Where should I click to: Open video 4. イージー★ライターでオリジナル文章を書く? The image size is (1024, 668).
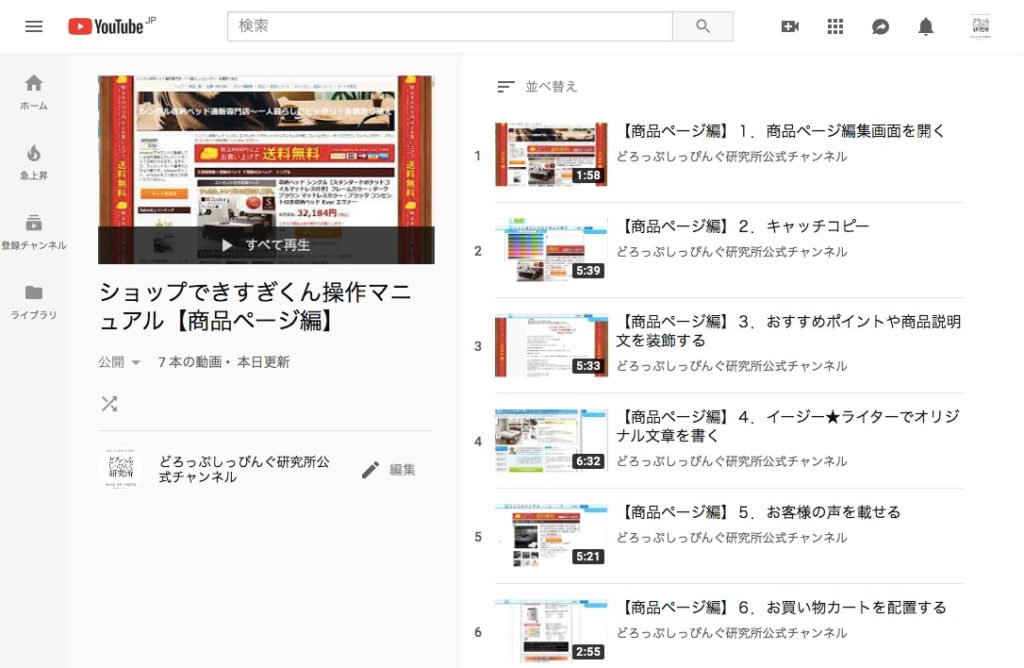(x=788, y=426)
